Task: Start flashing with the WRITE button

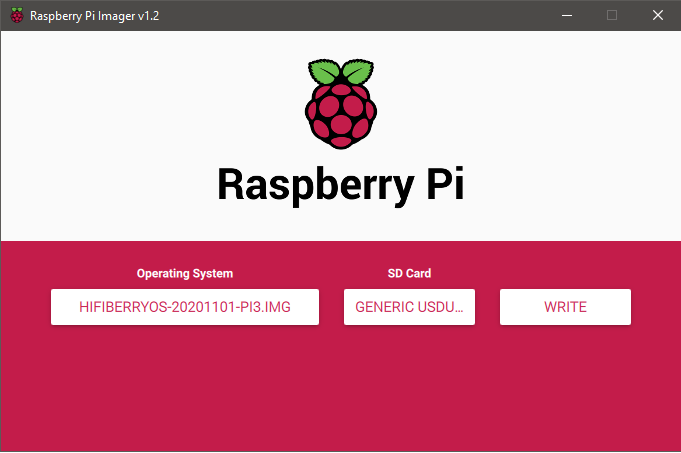Action: pos(565,307)
